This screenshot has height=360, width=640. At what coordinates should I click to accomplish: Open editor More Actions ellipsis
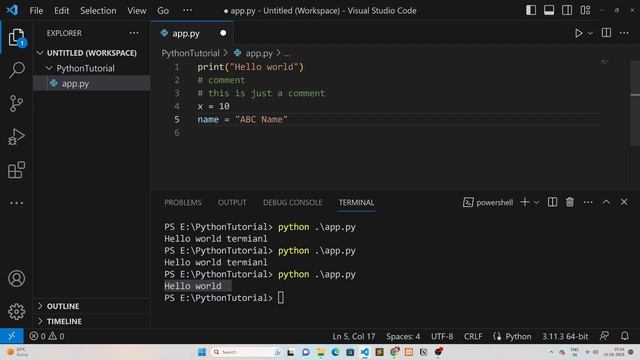624,33
